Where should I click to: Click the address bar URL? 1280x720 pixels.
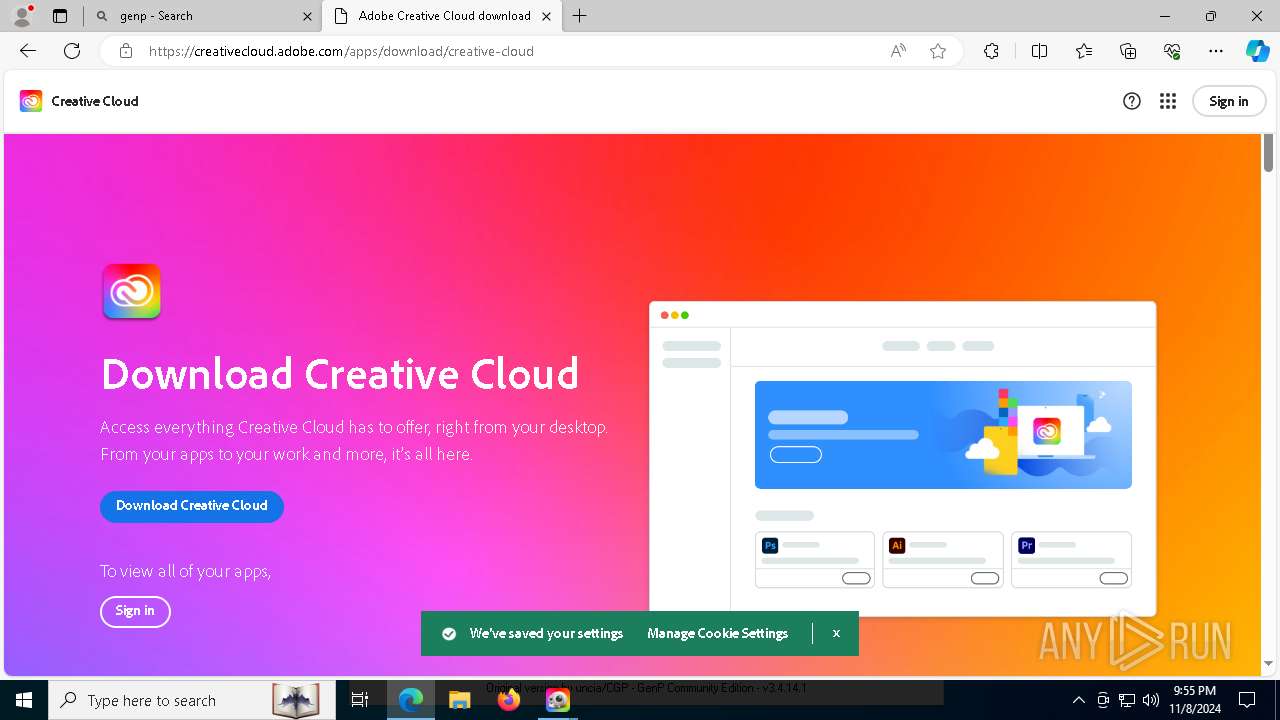click(341, 51)
